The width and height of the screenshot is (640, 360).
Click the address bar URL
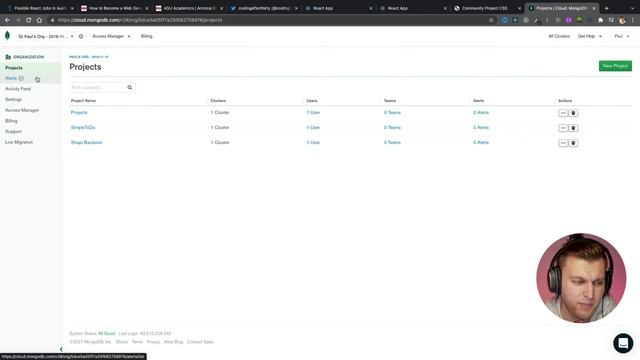[140, 20]
